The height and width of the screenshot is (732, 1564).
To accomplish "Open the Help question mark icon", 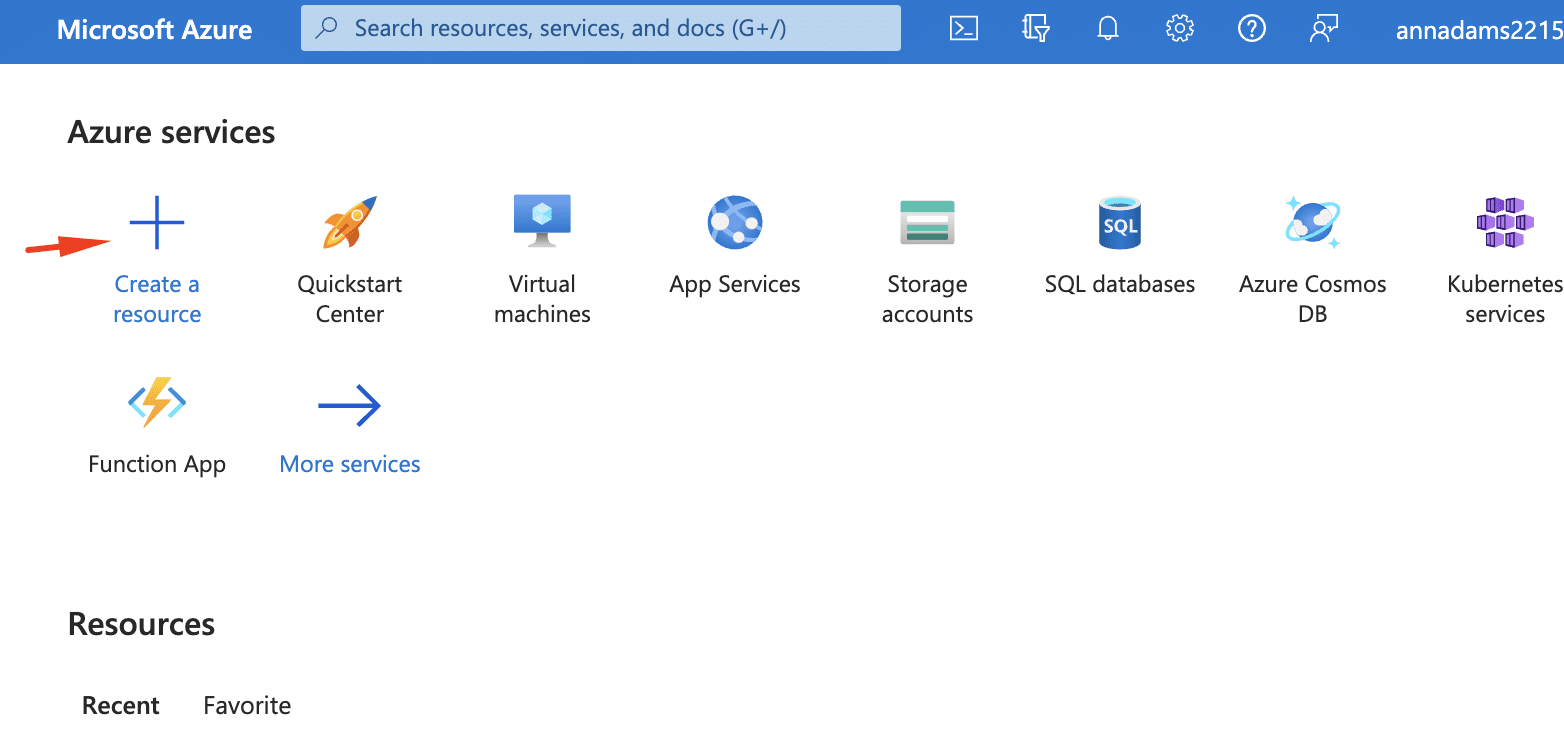I will tap(1251, 29).
